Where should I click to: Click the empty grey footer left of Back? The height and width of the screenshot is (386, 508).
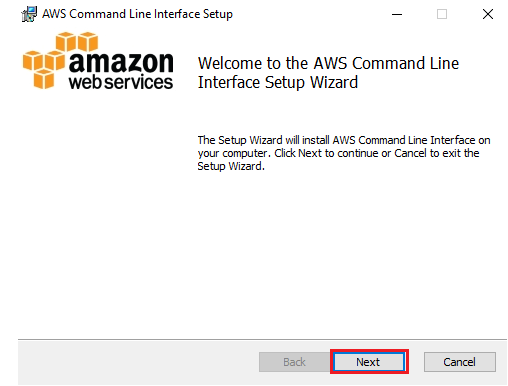tap(138, 362)
